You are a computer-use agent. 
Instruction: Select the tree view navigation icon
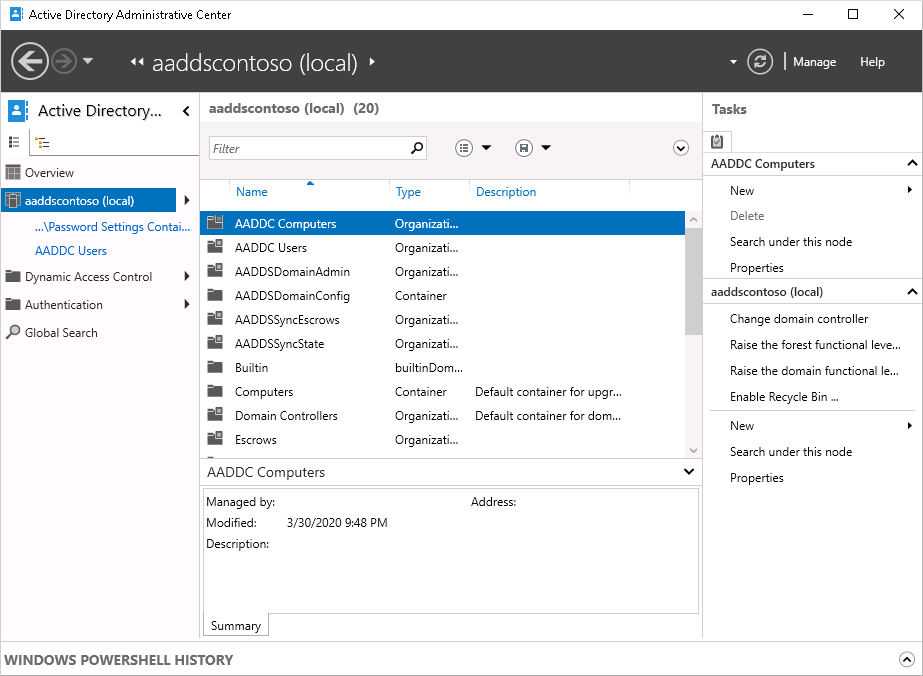point(41,141)
